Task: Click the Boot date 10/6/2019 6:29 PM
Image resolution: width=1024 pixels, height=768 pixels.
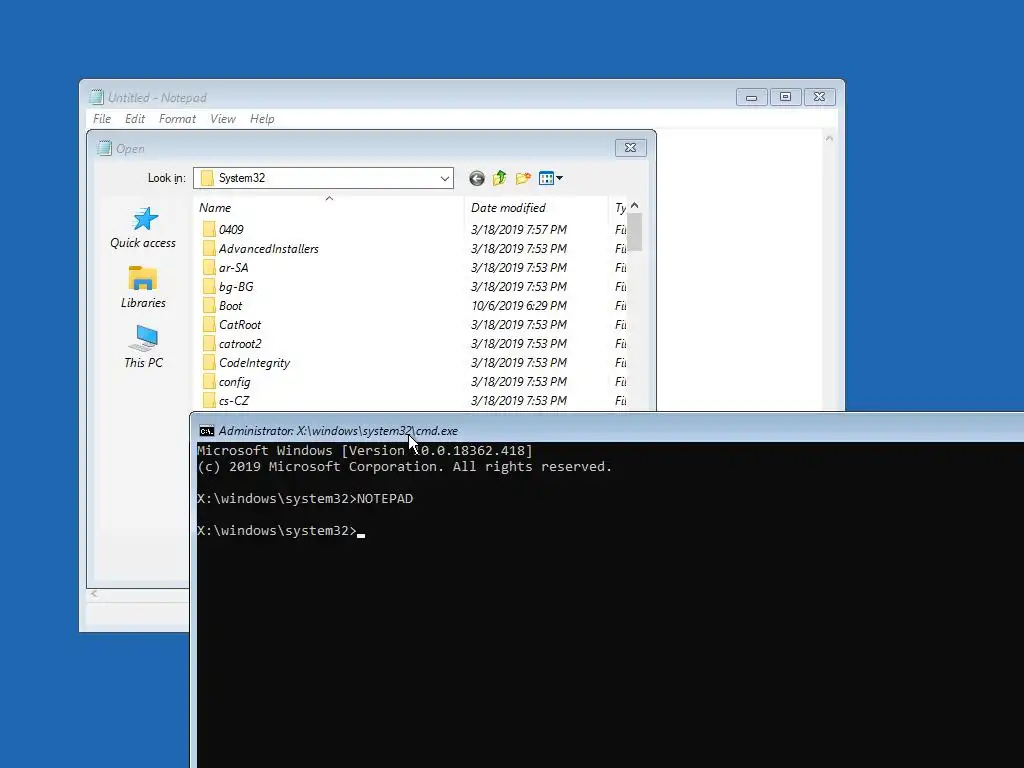Action: point(519,306)
